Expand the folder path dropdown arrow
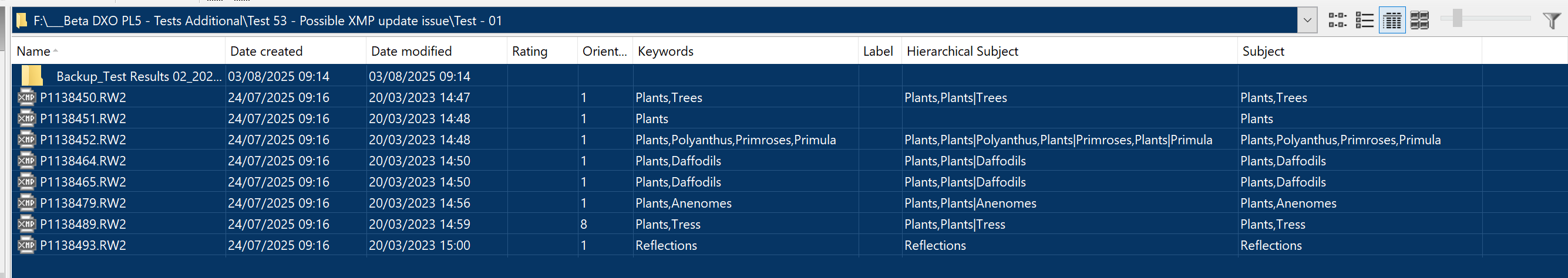This screenshot has width=1568, height=278. pyautogui.click(x=1307, y=21)
